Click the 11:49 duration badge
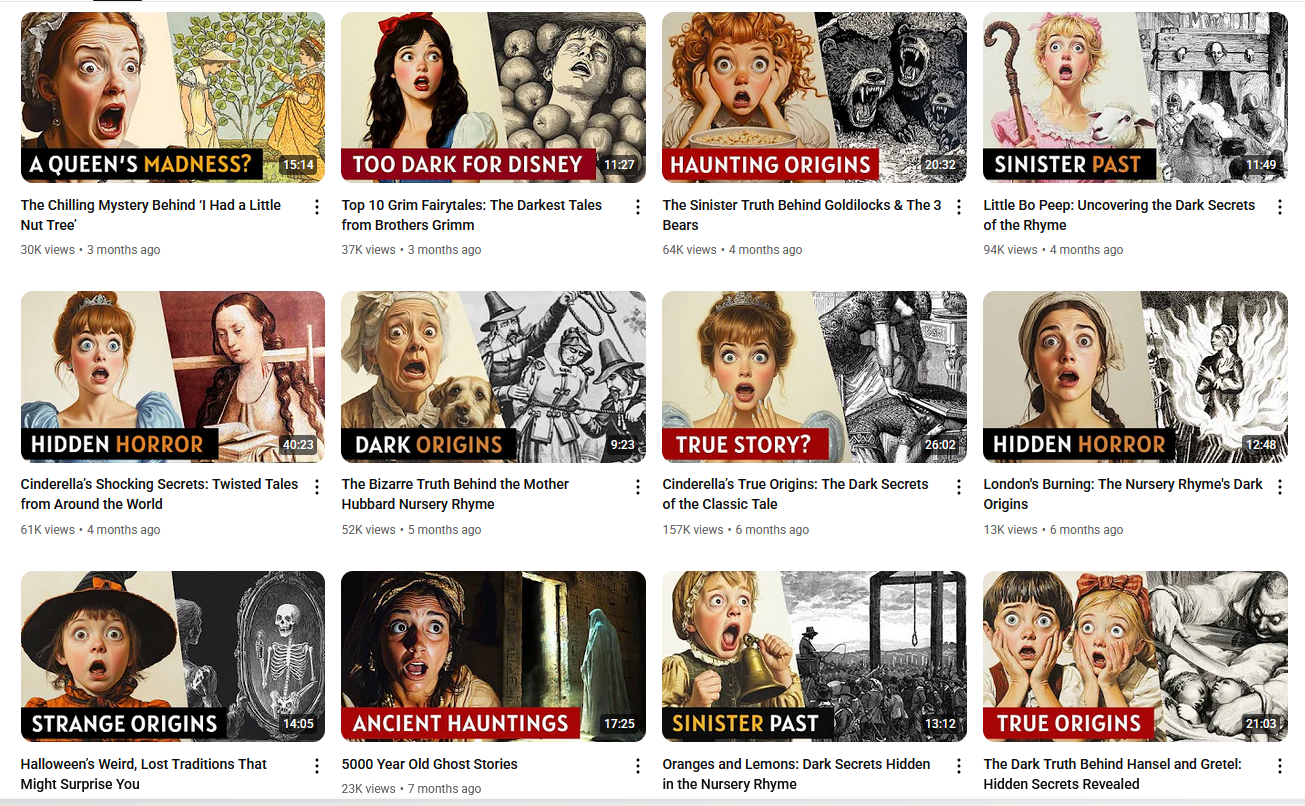 tap(1261, 165)
